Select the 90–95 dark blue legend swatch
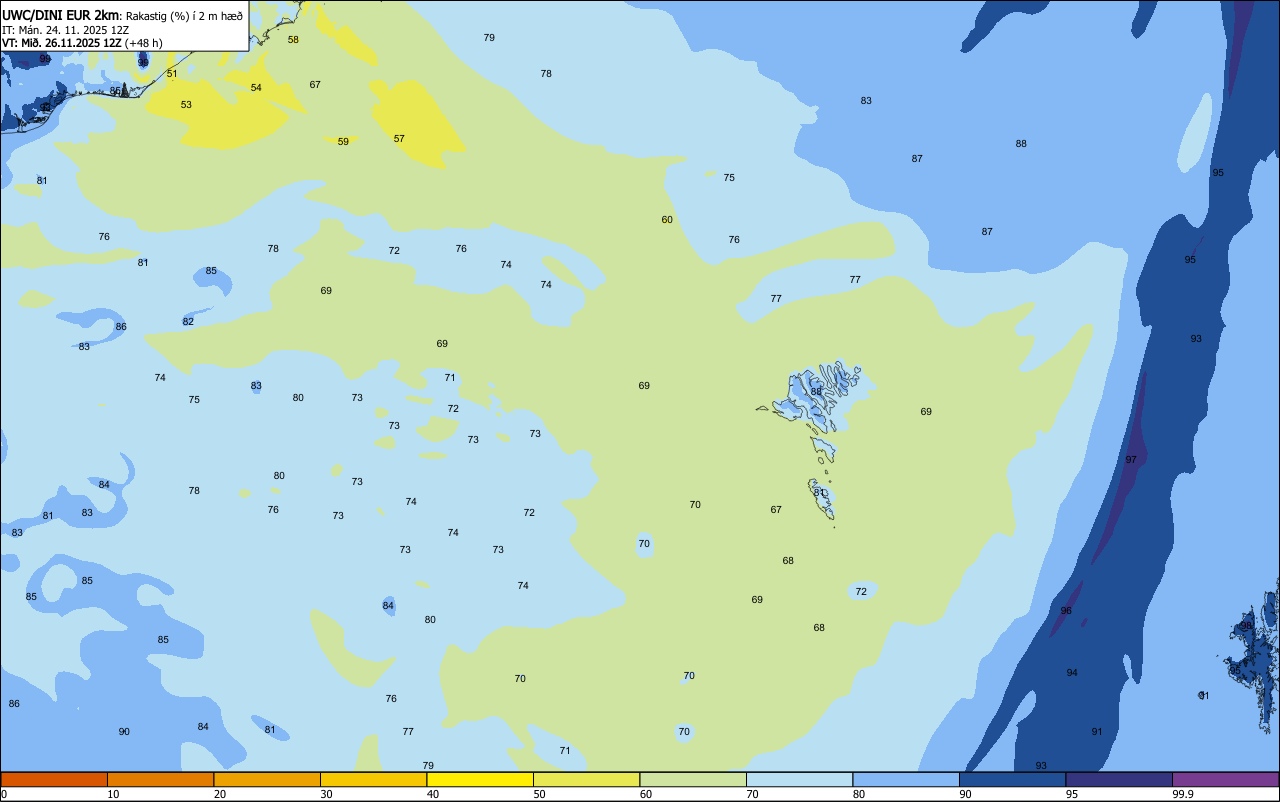Screen dimensions: 1280x802 coord(1012,779)
